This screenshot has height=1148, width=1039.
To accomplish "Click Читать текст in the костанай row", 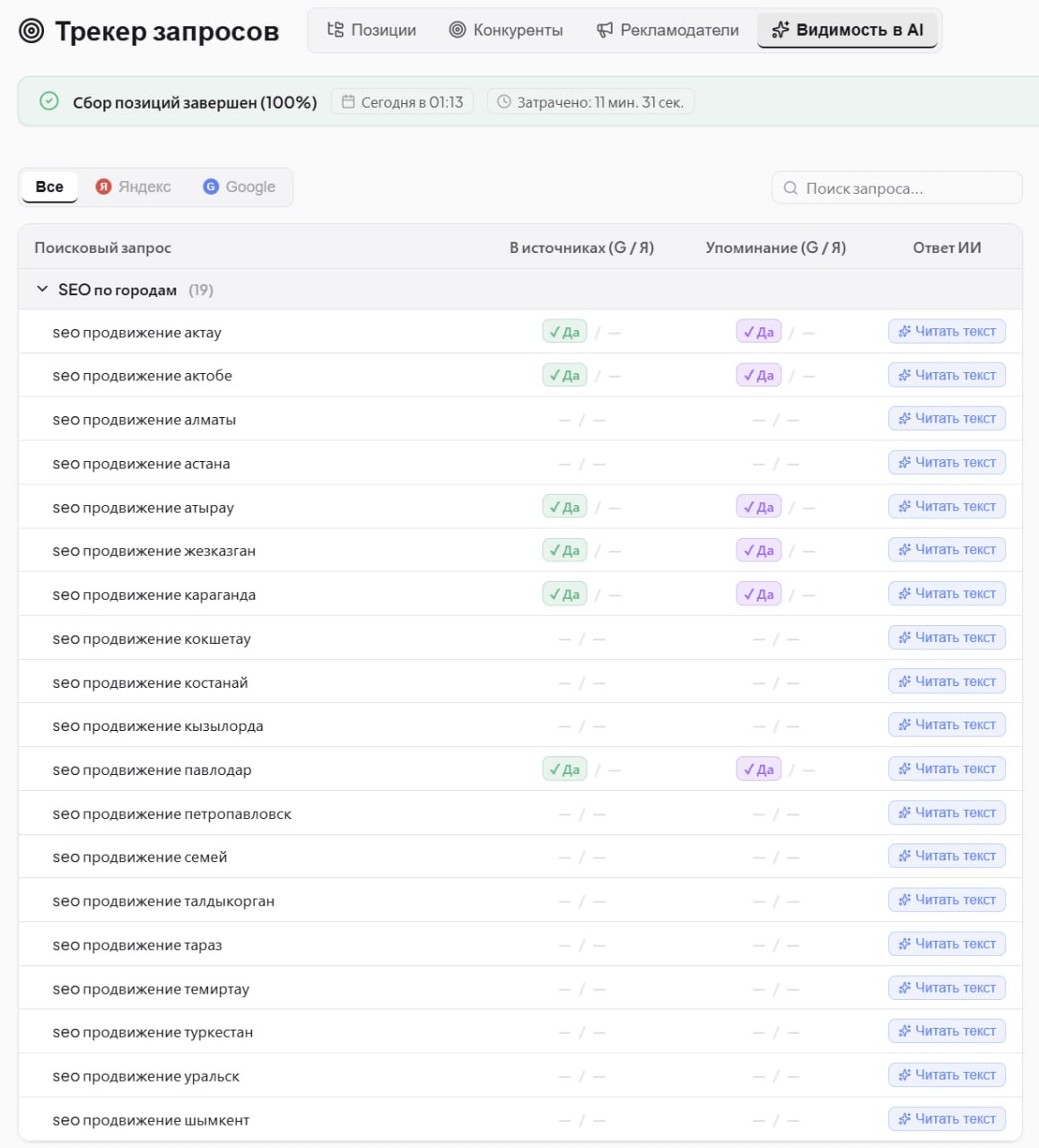I will (x=947, y=681).
